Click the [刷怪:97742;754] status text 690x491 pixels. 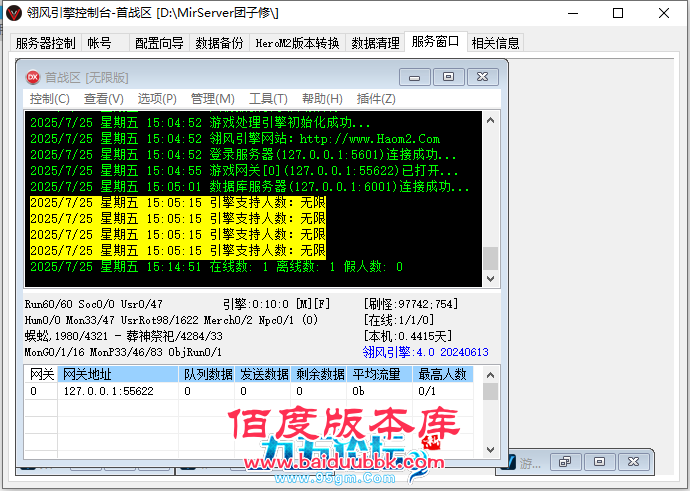pos(411,304)
